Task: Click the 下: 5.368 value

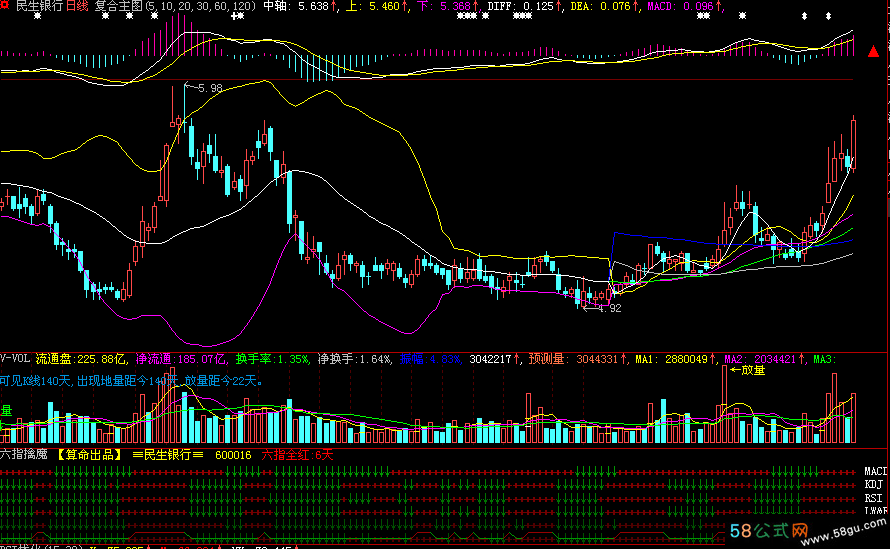Action: [448, 6]
